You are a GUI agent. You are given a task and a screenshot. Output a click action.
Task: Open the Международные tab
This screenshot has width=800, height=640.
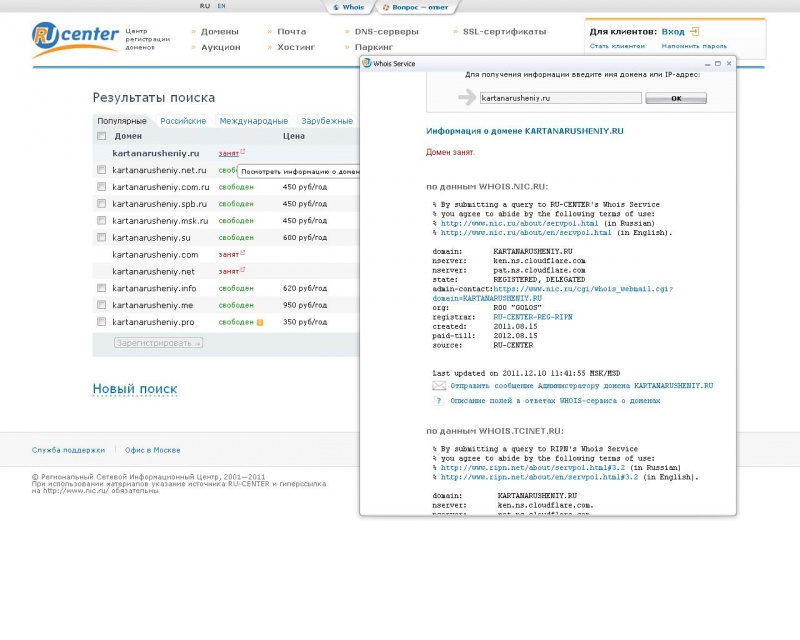pos(254,121)
